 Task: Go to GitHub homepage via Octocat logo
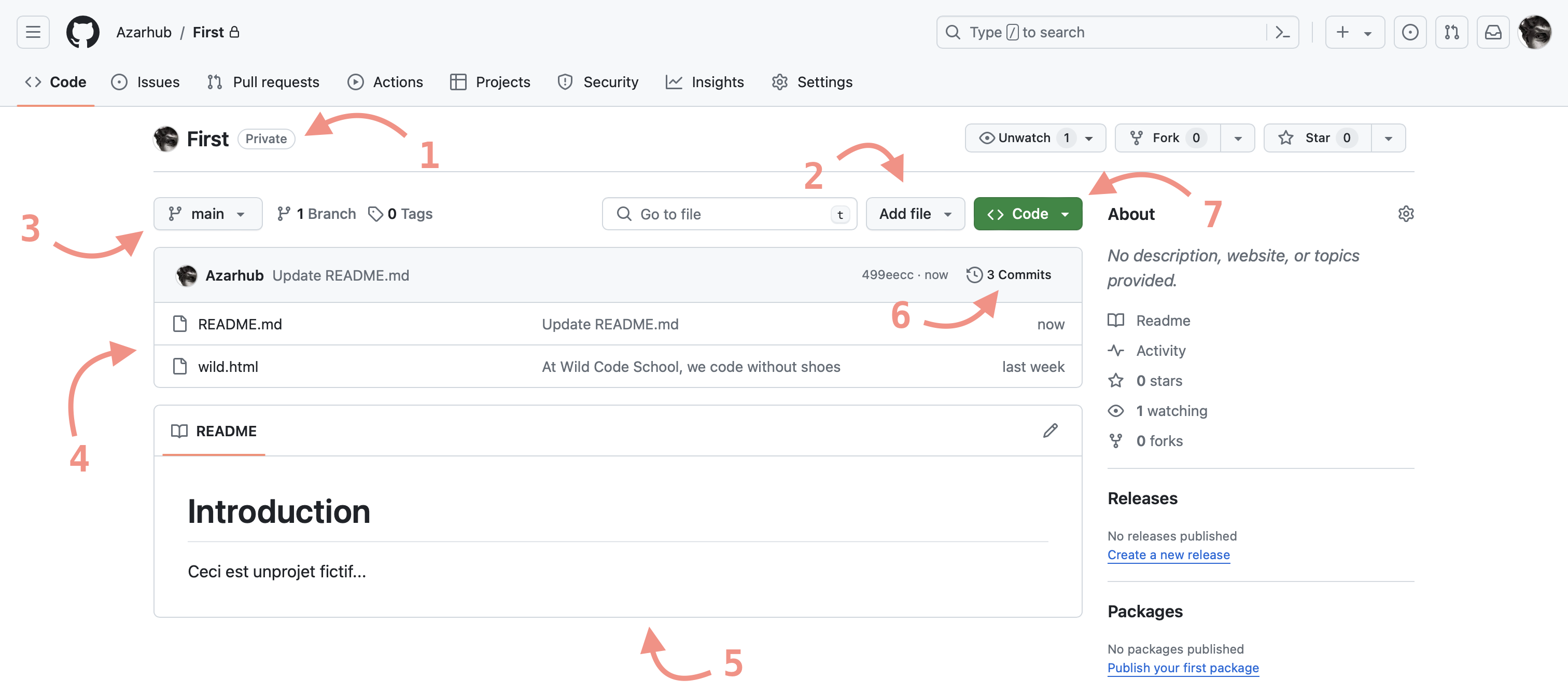pyautogui.click(x=83, y=32)
